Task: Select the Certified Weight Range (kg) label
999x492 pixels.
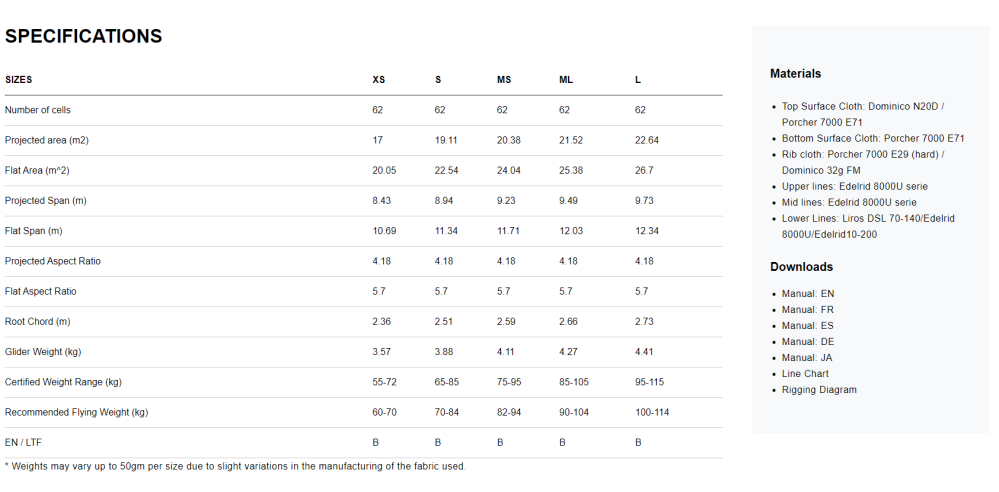Action: [x=63, y=382]
